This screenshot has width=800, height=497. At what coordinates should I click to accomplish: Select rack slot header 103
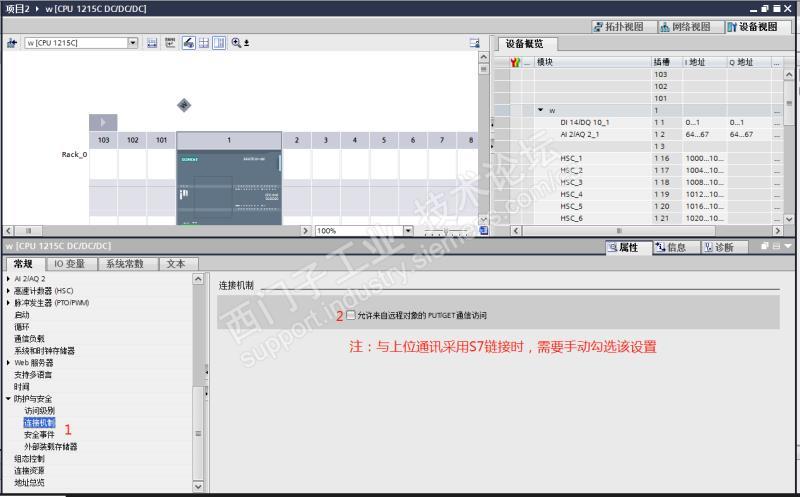tap(104, 140)
